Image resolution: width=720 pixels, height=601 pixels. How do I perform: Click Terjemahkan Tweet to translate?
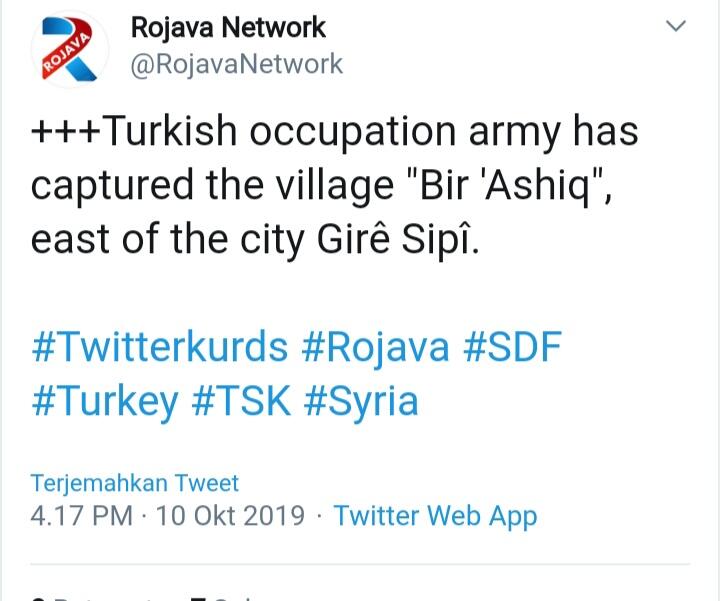coord(135,483)
